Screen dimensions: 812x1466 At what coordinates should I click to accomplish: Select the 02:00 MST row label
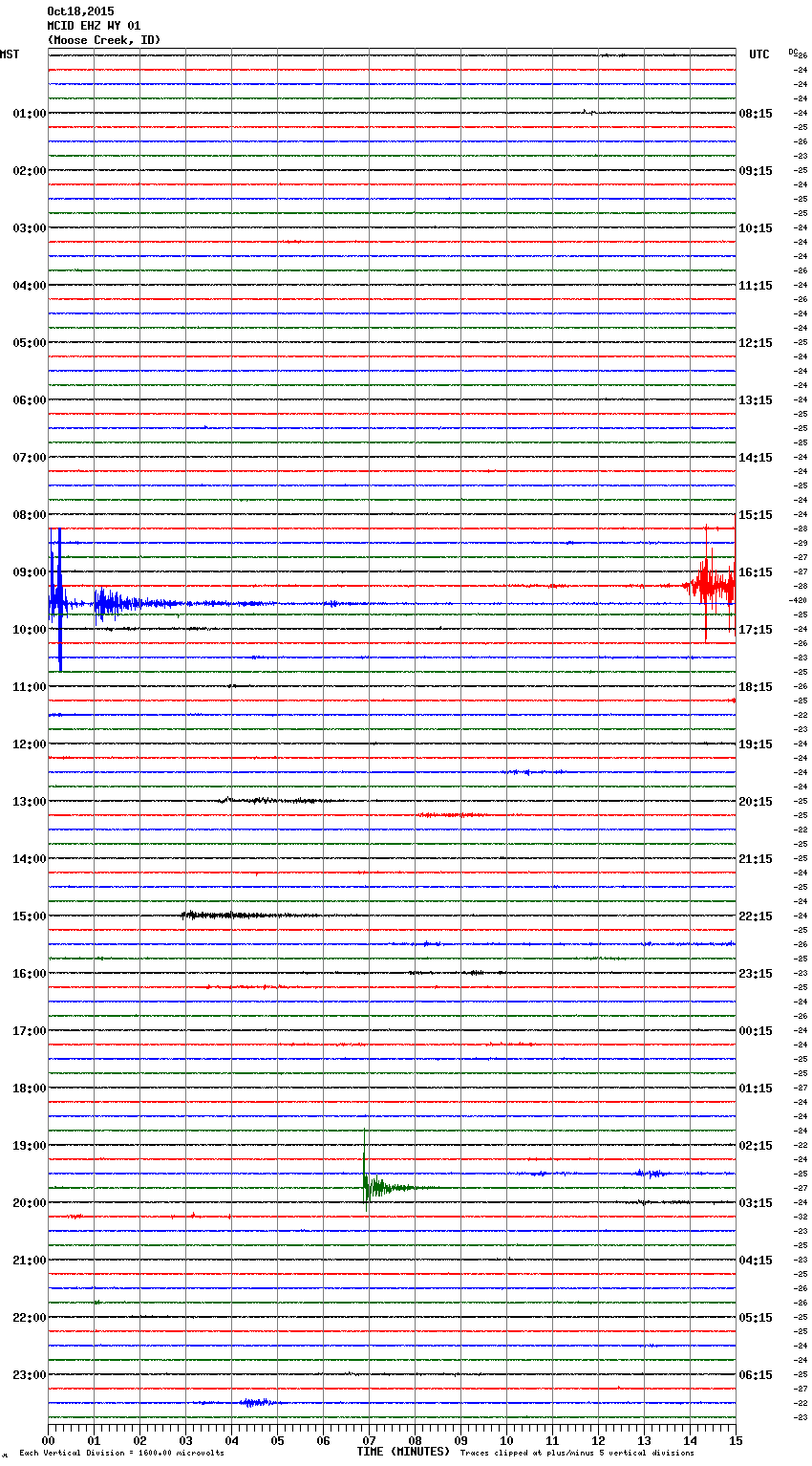pyautogui.click(x=29, y=170)
